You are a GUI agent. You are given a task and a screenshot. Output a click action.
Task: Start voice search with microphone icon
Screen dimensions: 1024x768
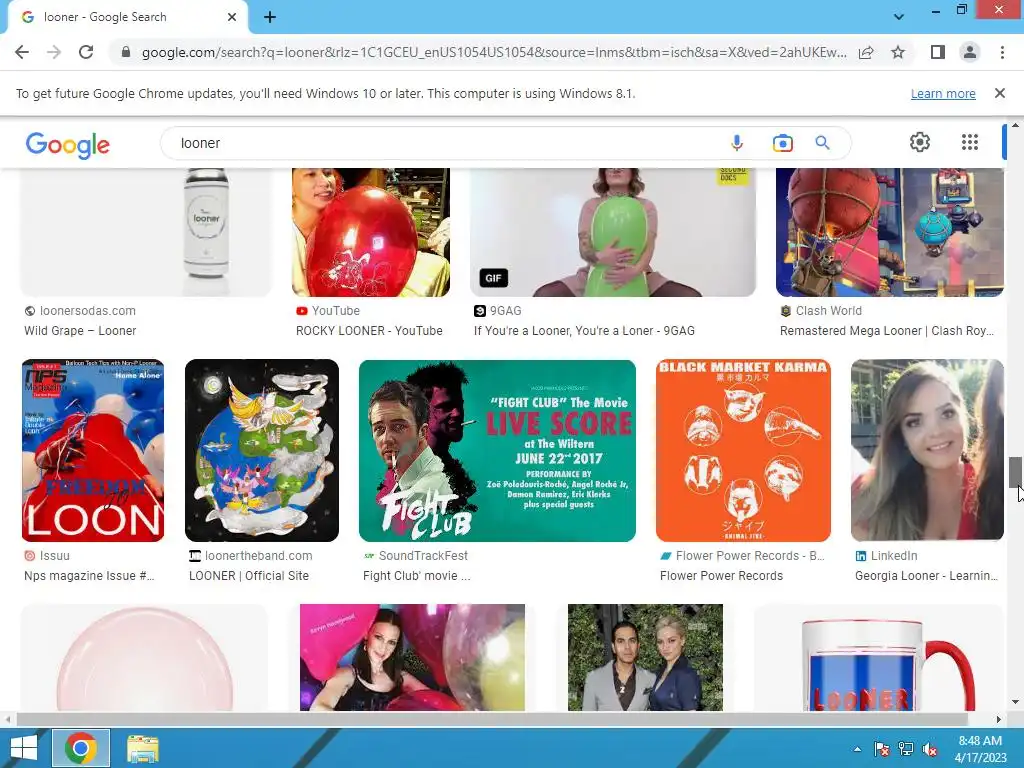click(737, 142)
